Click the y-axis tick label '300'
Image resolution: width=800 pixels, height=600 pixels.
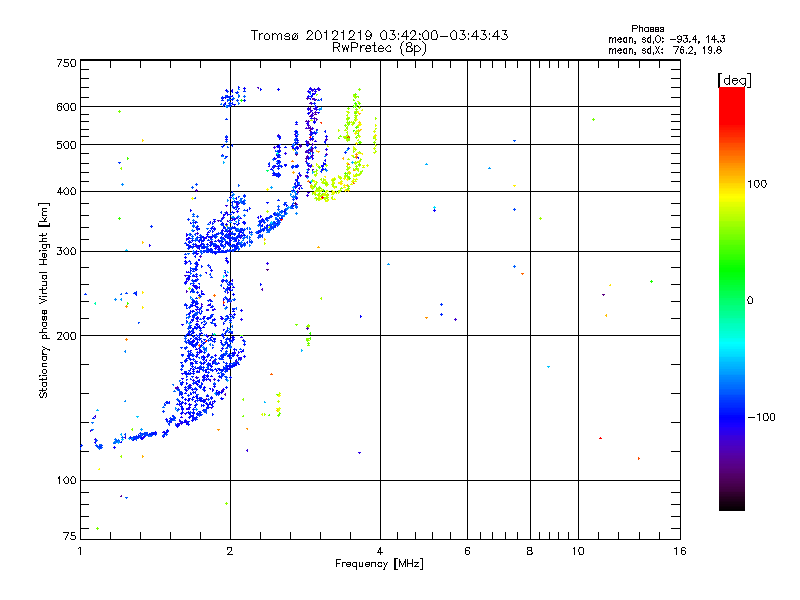pyautogui.click(x=66, y=252)
